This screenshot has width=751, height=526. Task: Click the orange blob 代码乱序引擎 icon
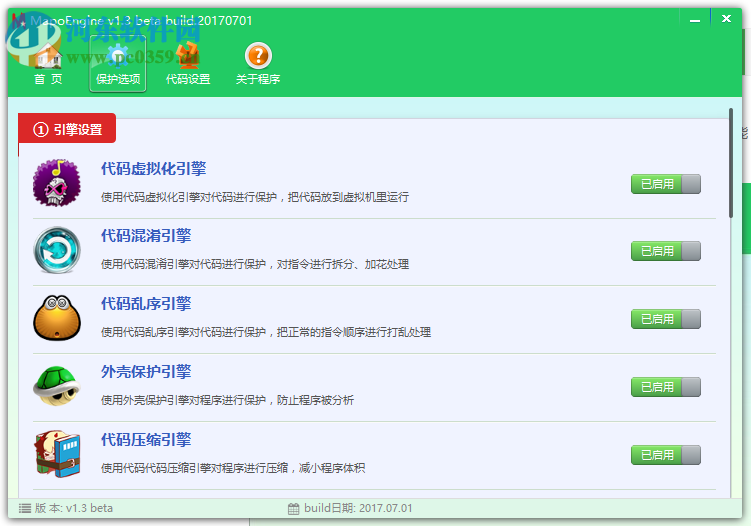[x=57, y=318]
